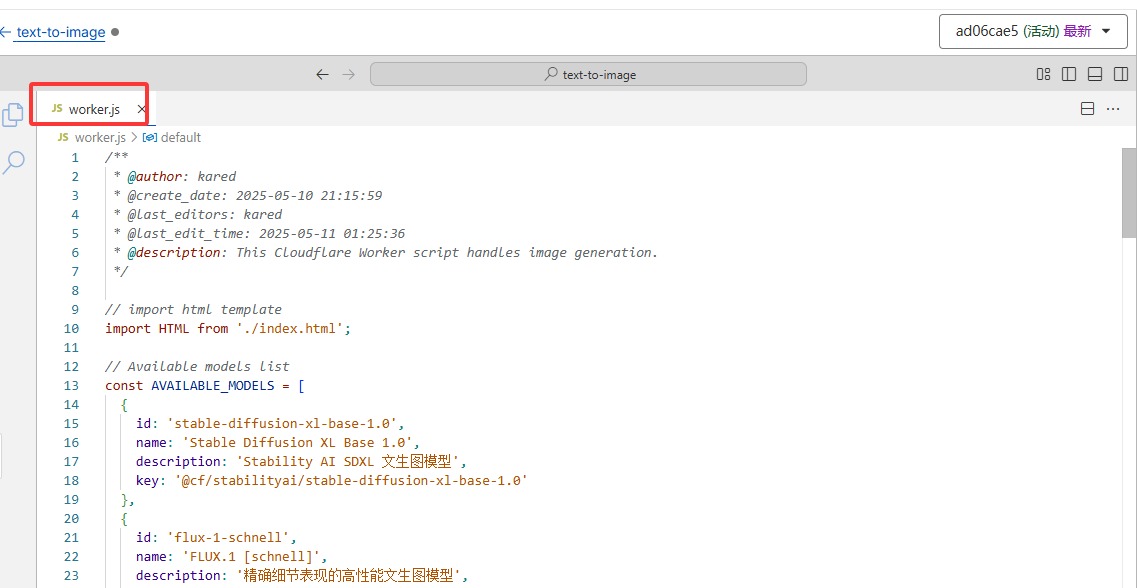Select the worker.js editor tab
The width and height of the screenshot is (1137, 588).
[x=93, y=109]
